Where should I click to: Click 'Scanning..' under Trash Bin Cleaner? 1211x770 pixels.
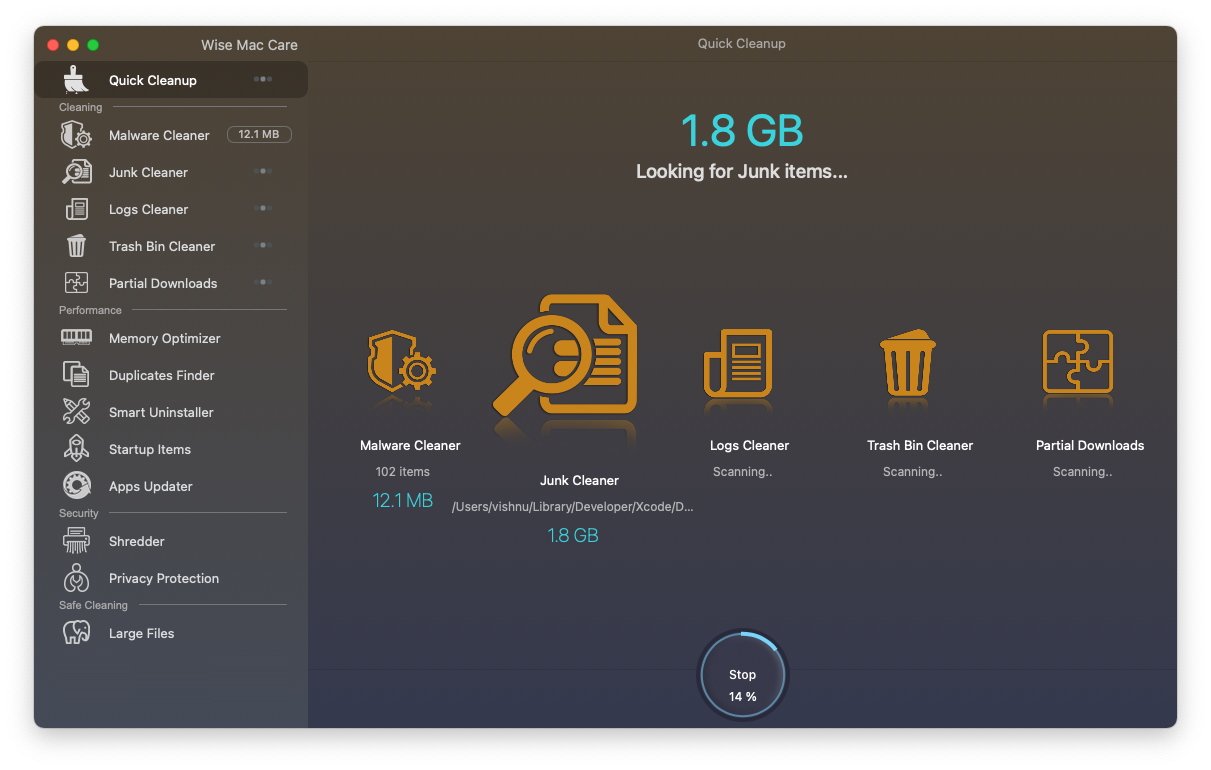point(913,472)
